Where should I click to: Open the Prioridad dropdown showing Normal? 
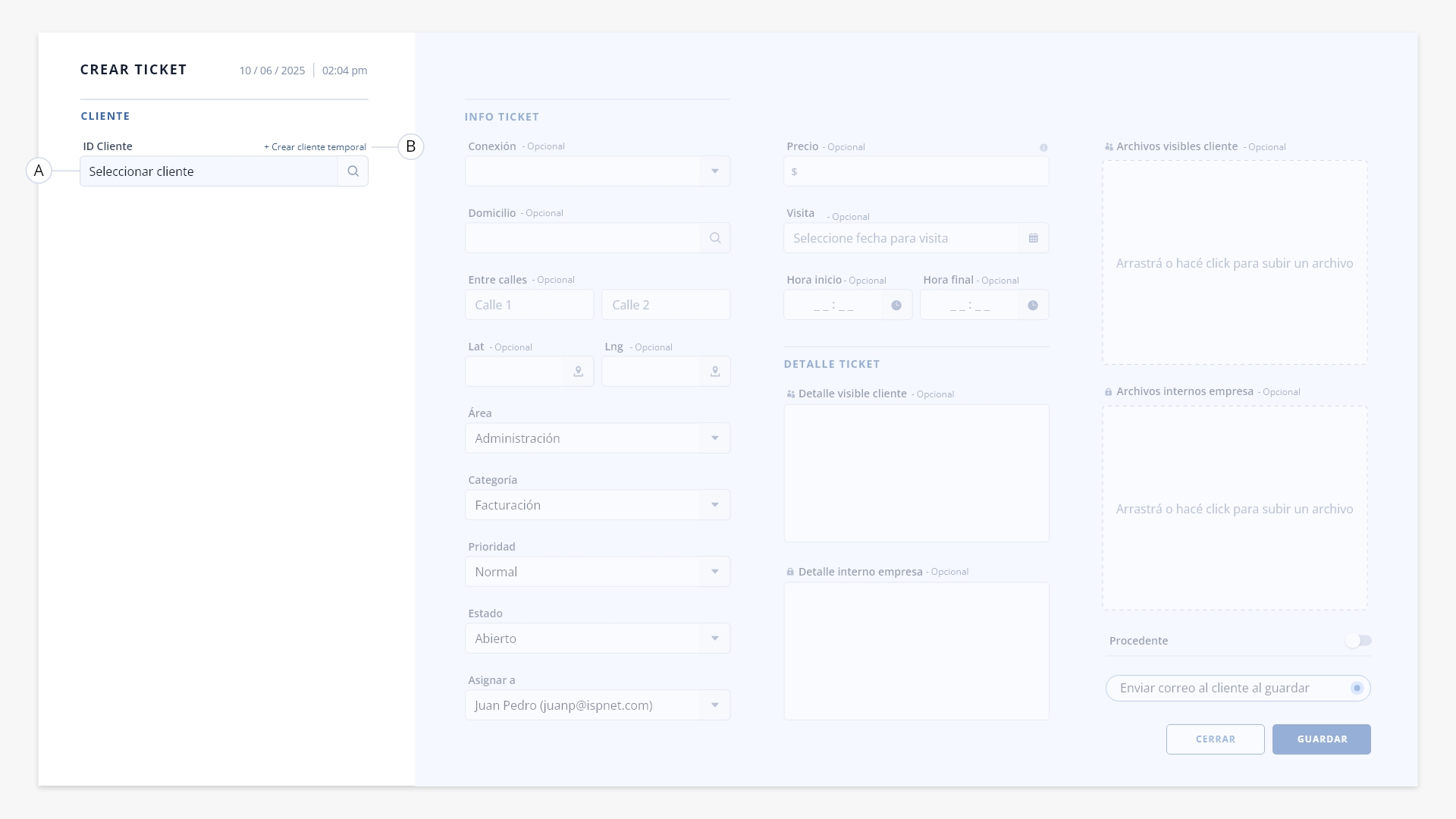click(x=598, y=572)
